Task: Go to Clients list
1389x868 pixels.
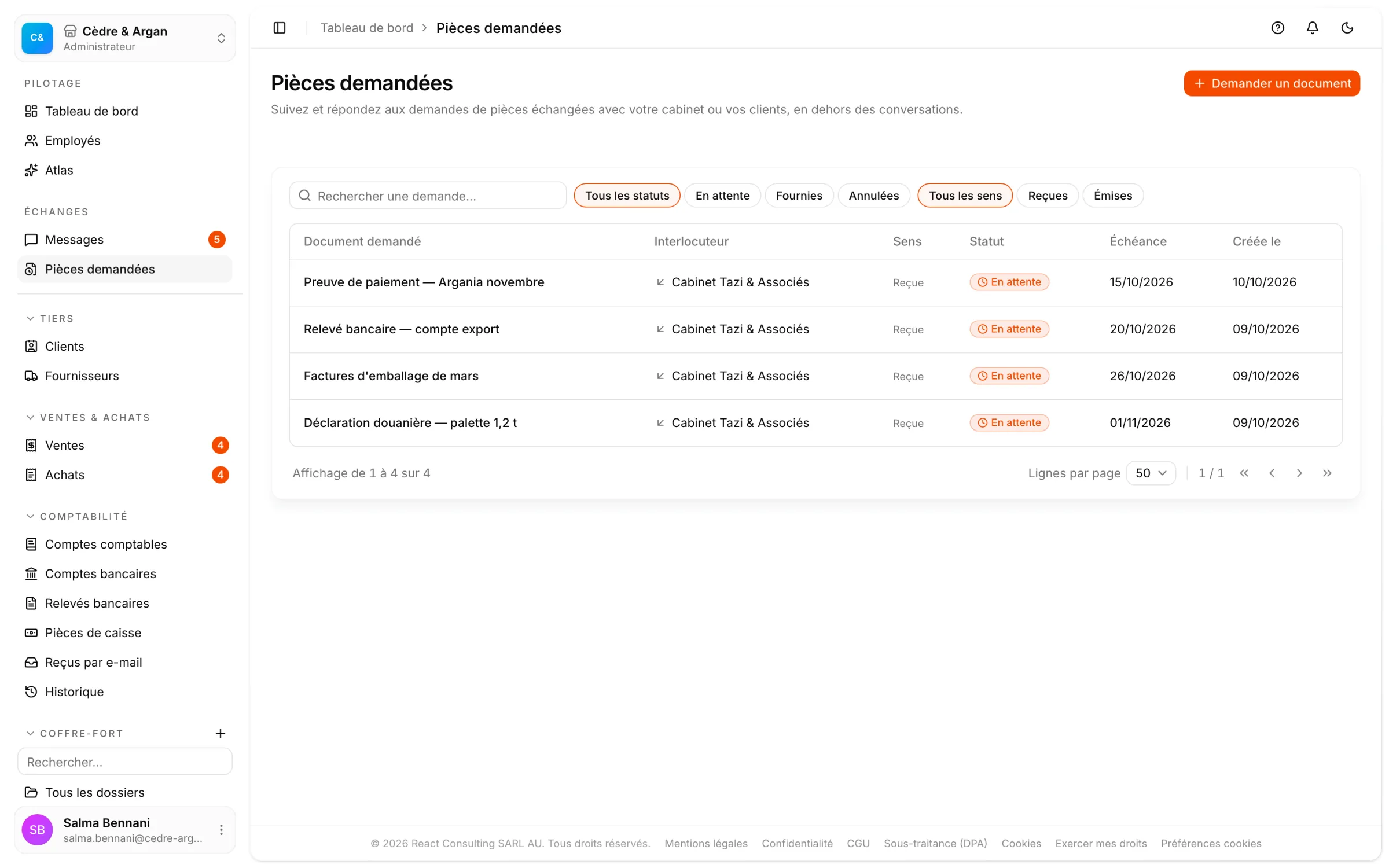Action: tap(124, 346)
